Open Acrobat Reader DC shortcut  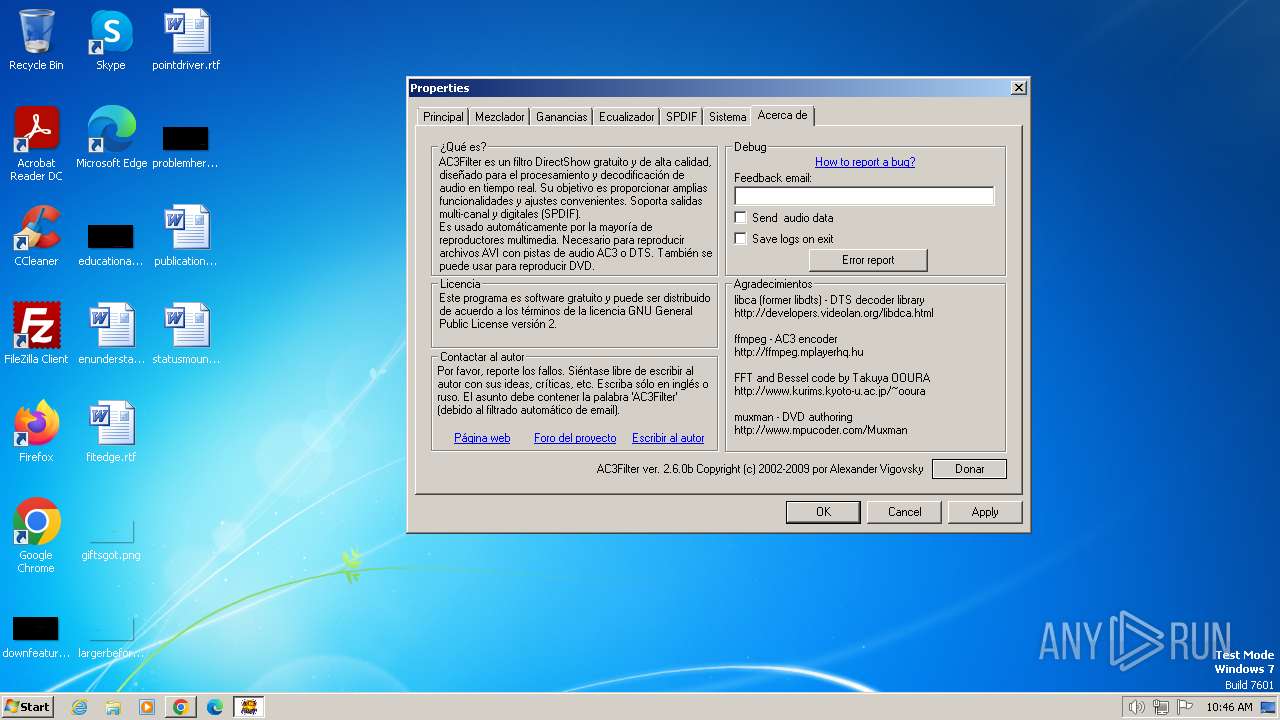(x=36, y=144)
